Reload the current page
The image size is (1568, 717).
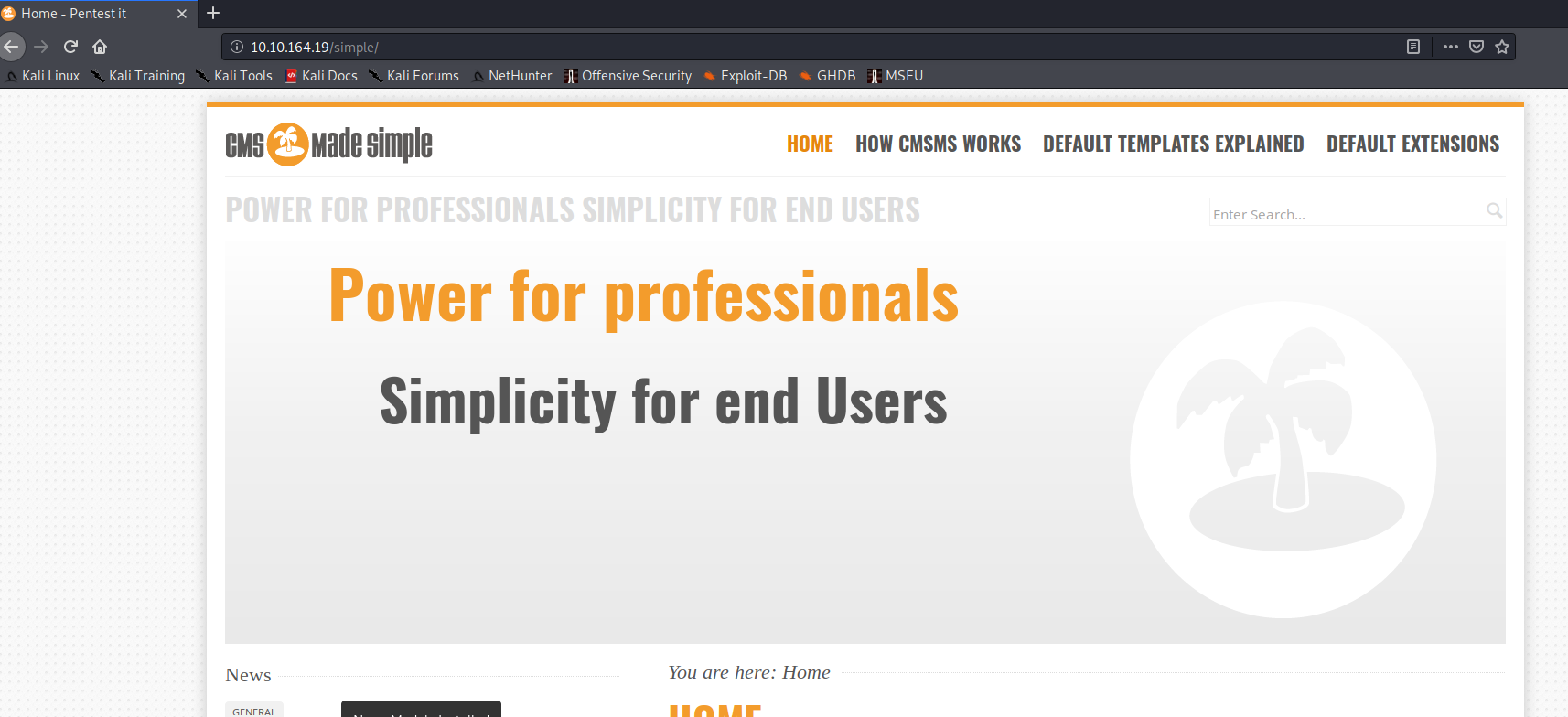point(70,47)
